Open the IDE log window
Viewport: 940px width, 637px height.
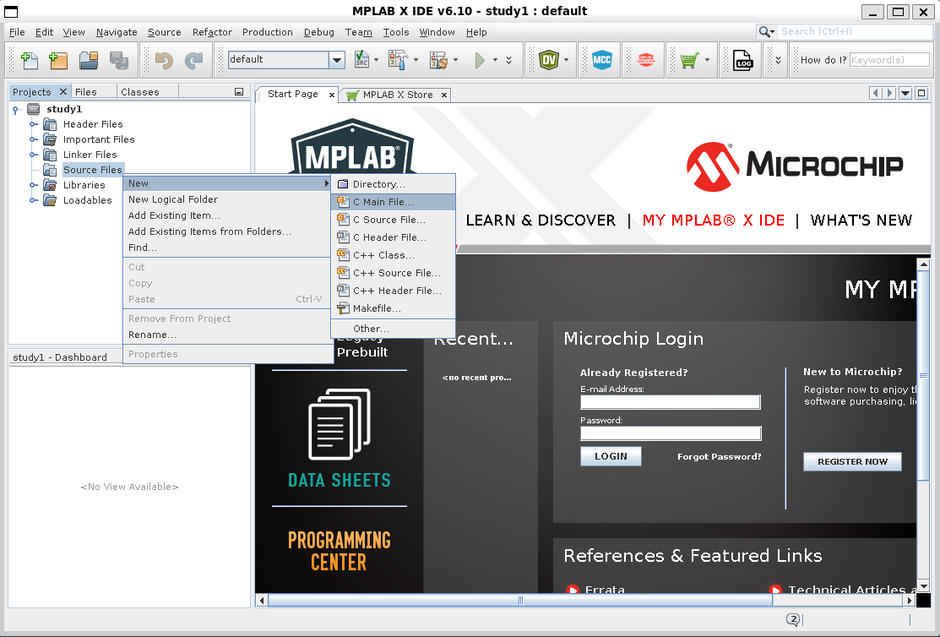click(x=741, y=58)
